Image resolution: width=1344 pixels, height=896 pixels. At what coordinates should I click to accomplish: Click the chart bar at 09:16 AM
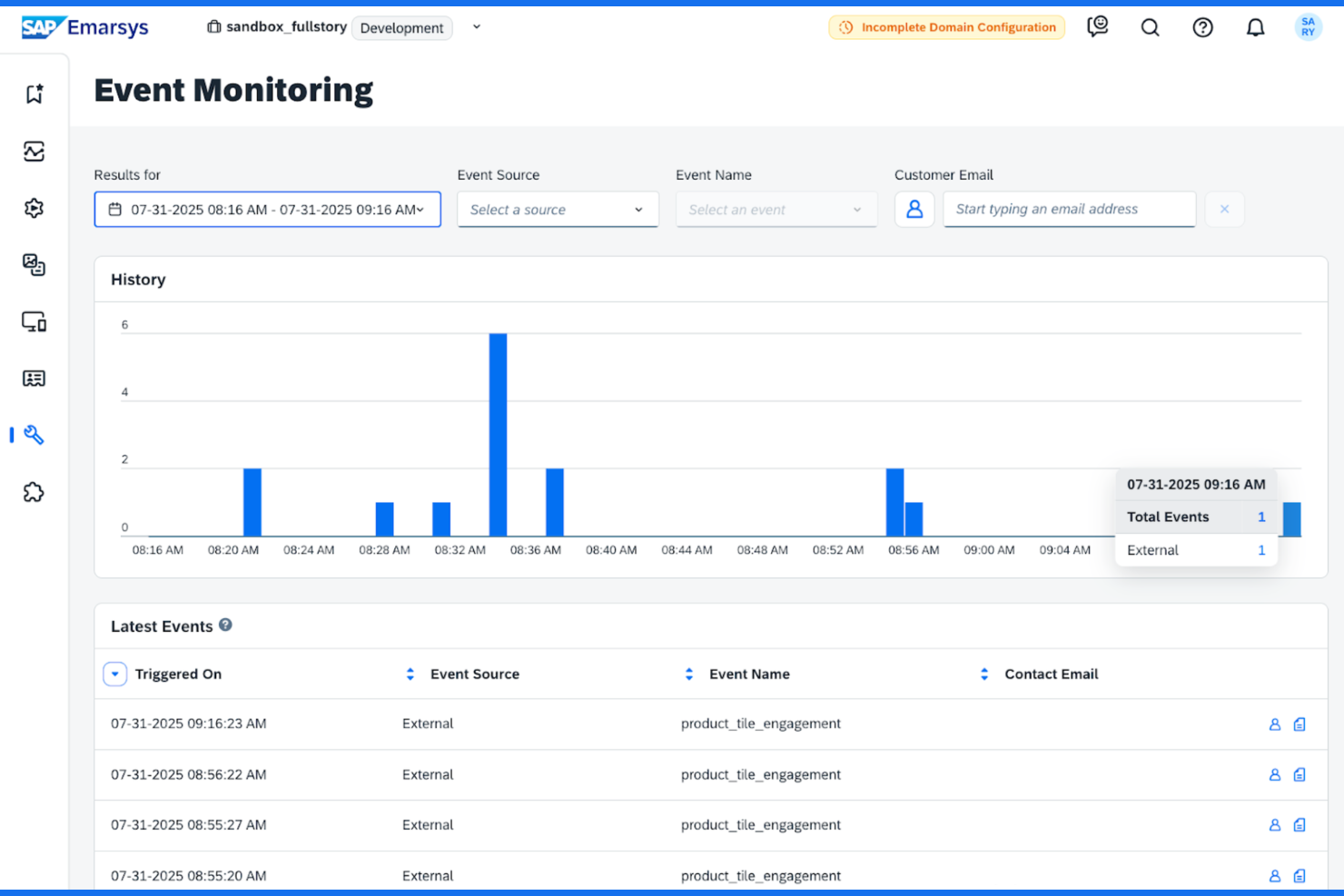[1291, 519]
